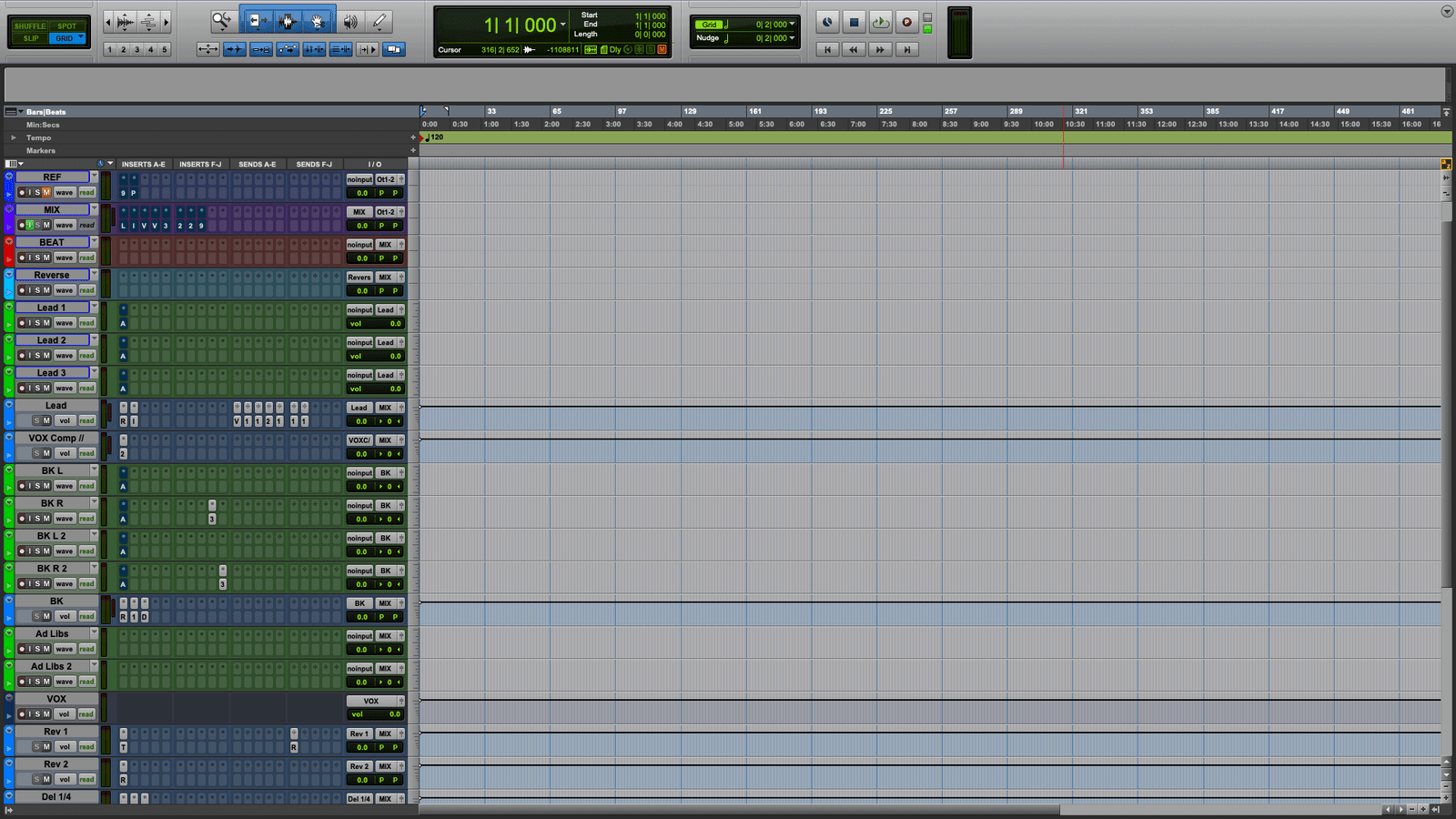Unmute the REF track
The height and width of the screenshot is (819, 1456).
pyautogui.click(x=46, y=193)
